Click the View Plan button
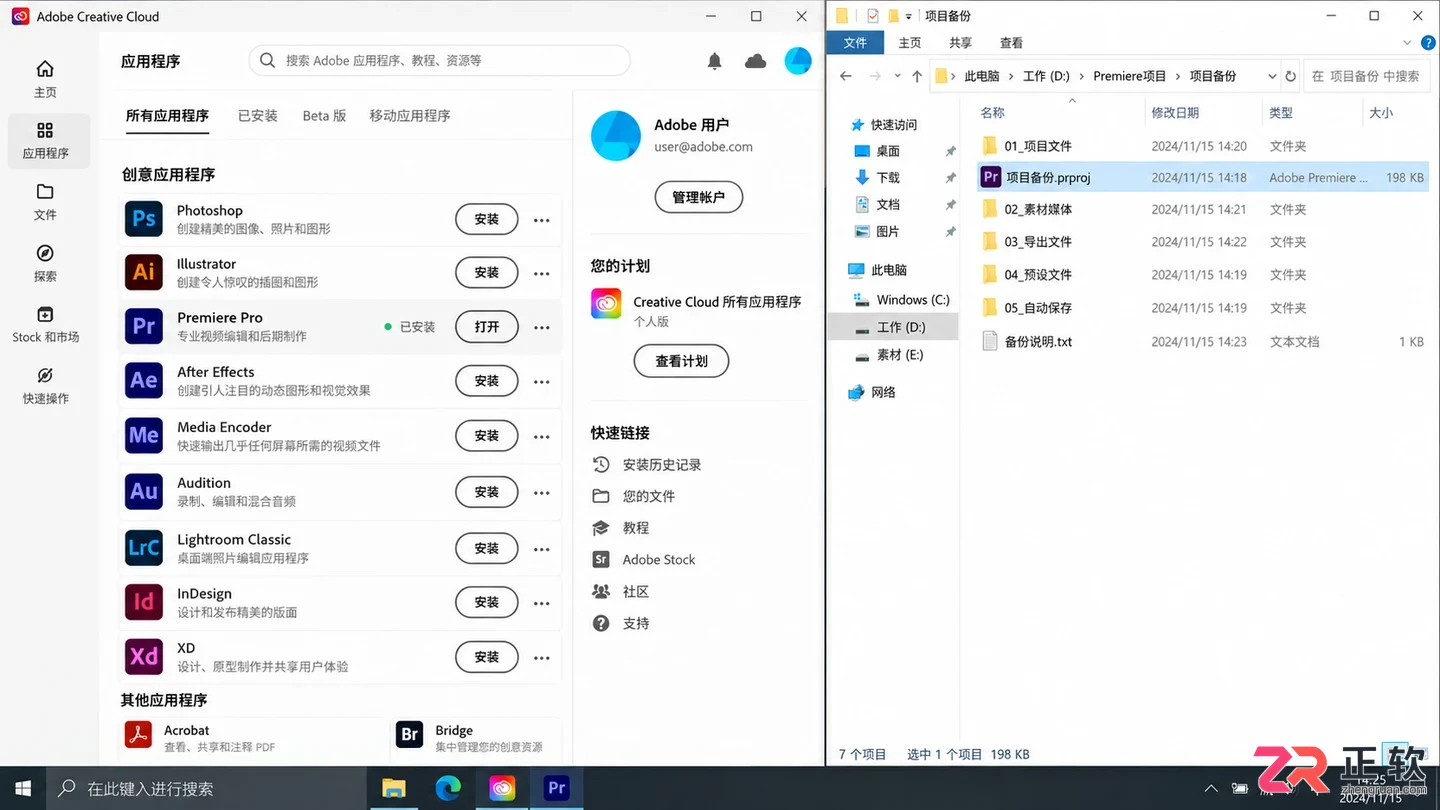 pos(681,361)
